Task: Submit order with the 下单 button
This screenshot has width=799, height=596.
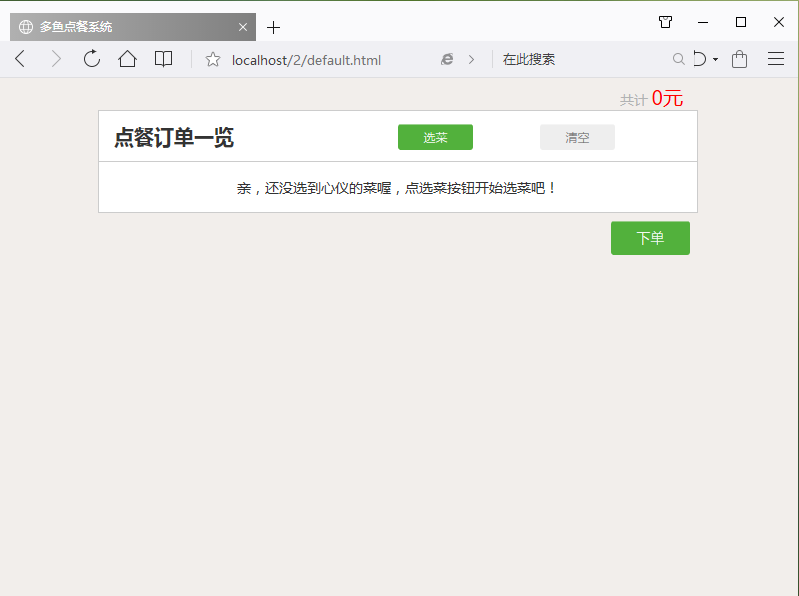Action: pos(650,238)
